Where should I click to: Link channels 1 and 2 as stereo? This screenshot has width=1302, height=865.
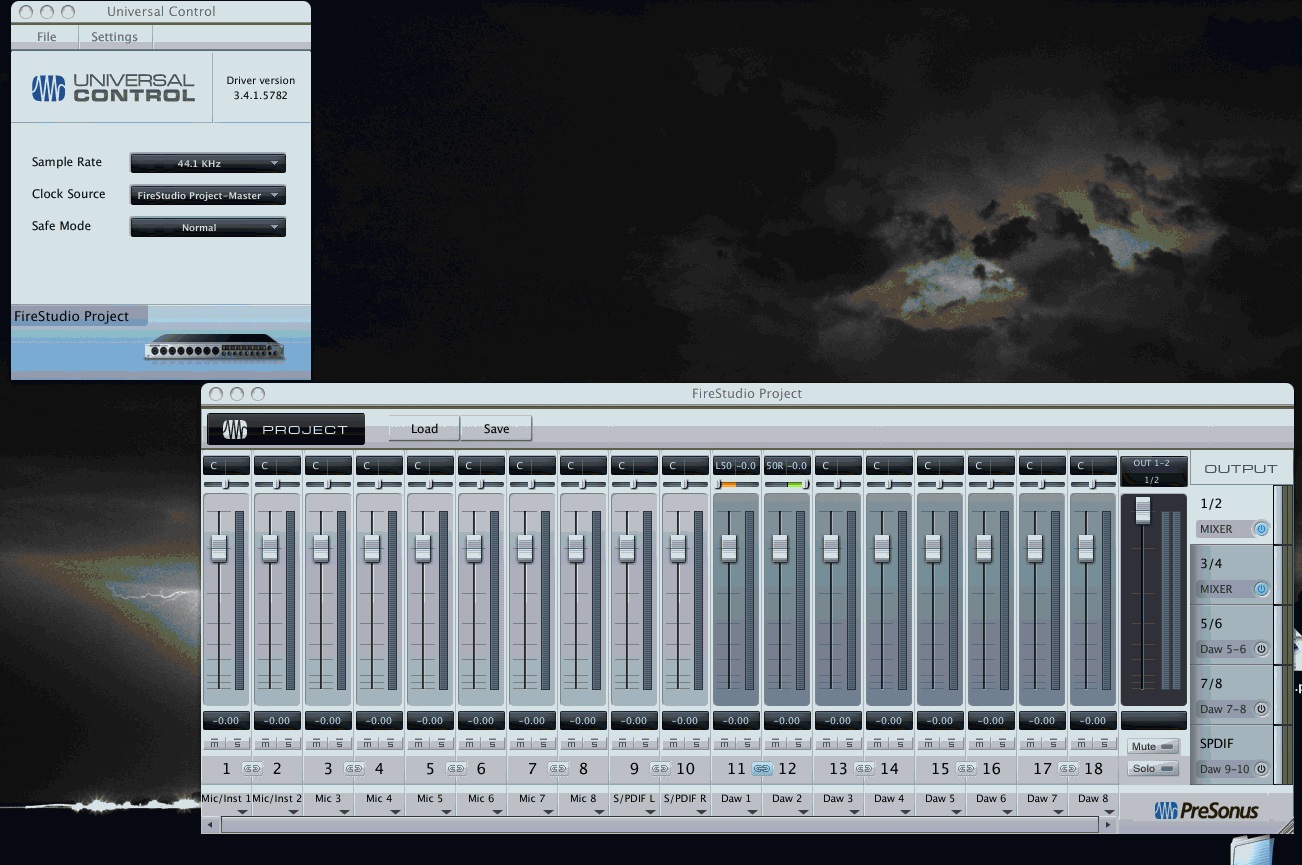click(252, 769)
